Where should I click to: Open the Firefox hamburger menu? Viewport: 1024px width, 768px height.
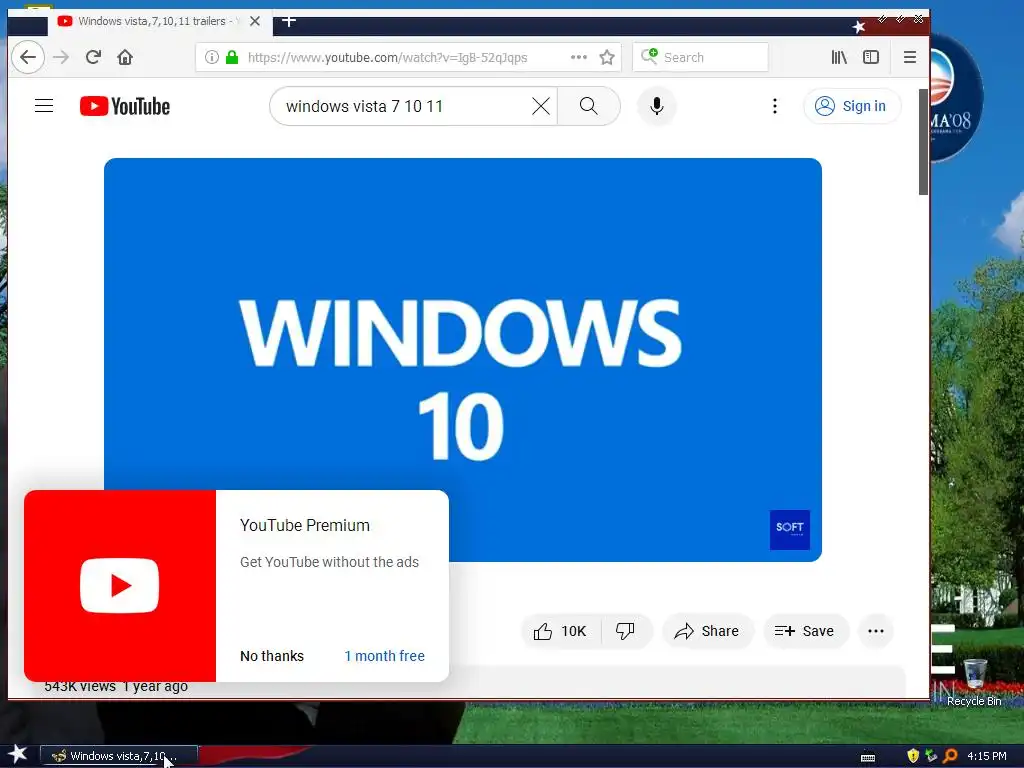910,57
